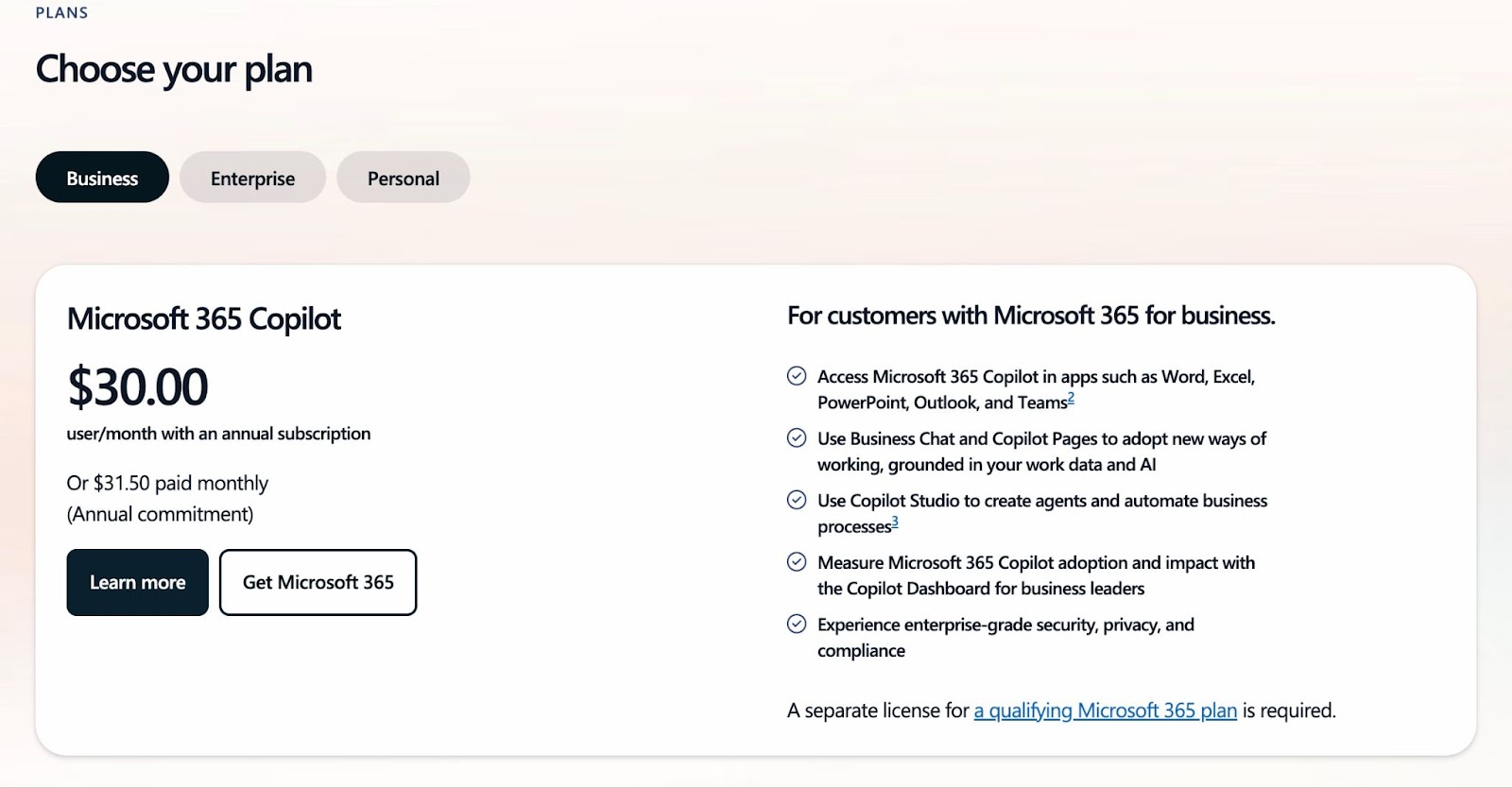Screen dimensions: 1512x788
Task: Click the Microsoft 365 Copilot title
Action: pyautogui.click(x=204, y=319)
